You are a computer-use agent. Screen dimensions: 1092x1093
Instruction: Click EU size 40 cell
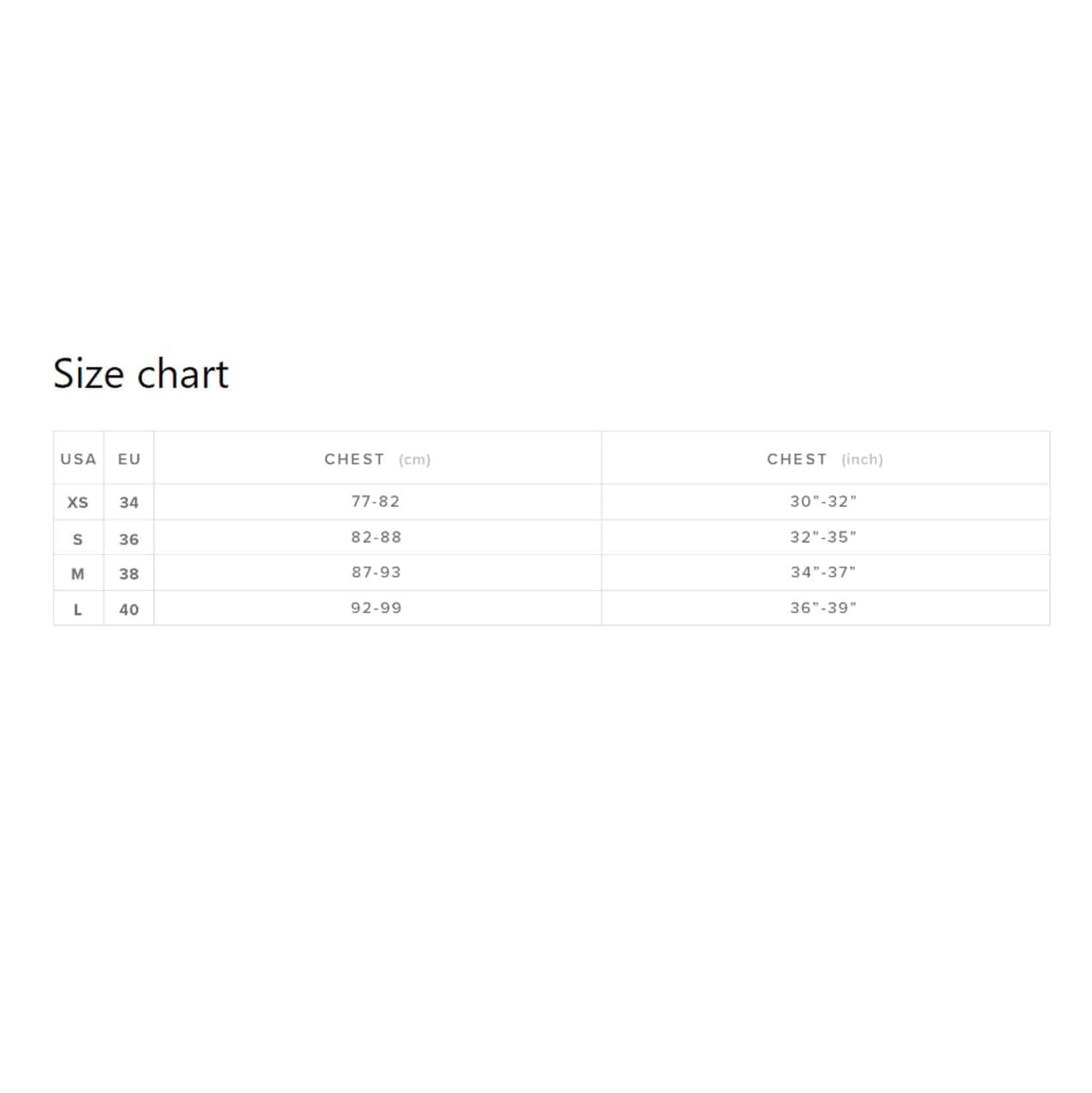(129, 609)
